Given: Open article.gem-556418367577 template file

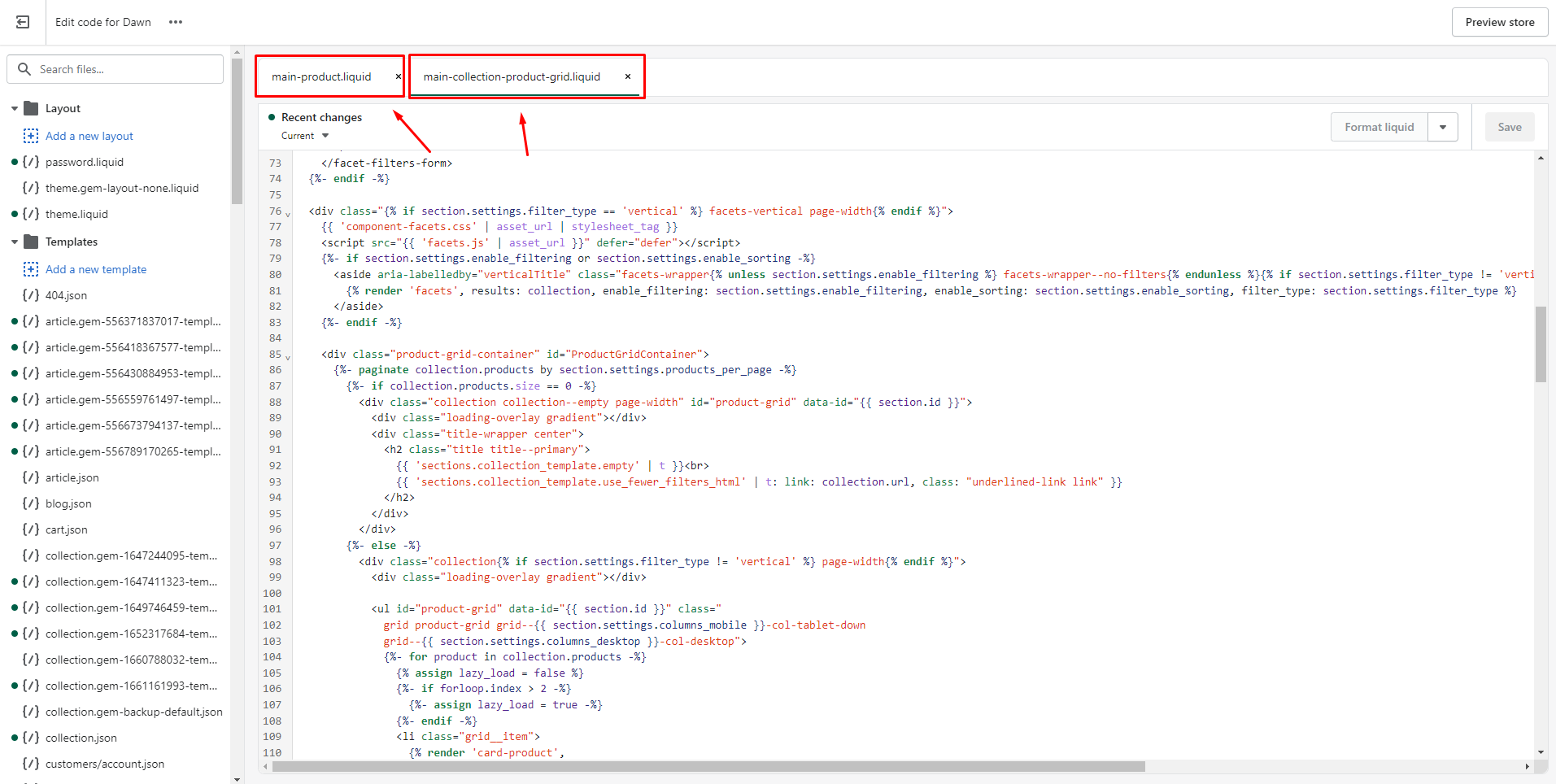Looking at the screenshot, I should pyautogui.click(x=133, y=347).
